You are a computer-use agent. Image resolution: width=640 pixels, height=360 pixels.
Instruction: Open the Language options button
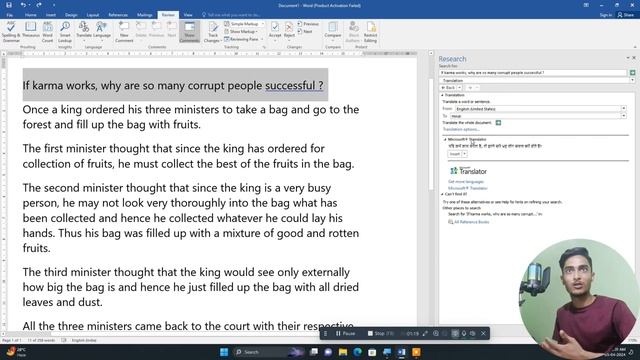point(102,32)
